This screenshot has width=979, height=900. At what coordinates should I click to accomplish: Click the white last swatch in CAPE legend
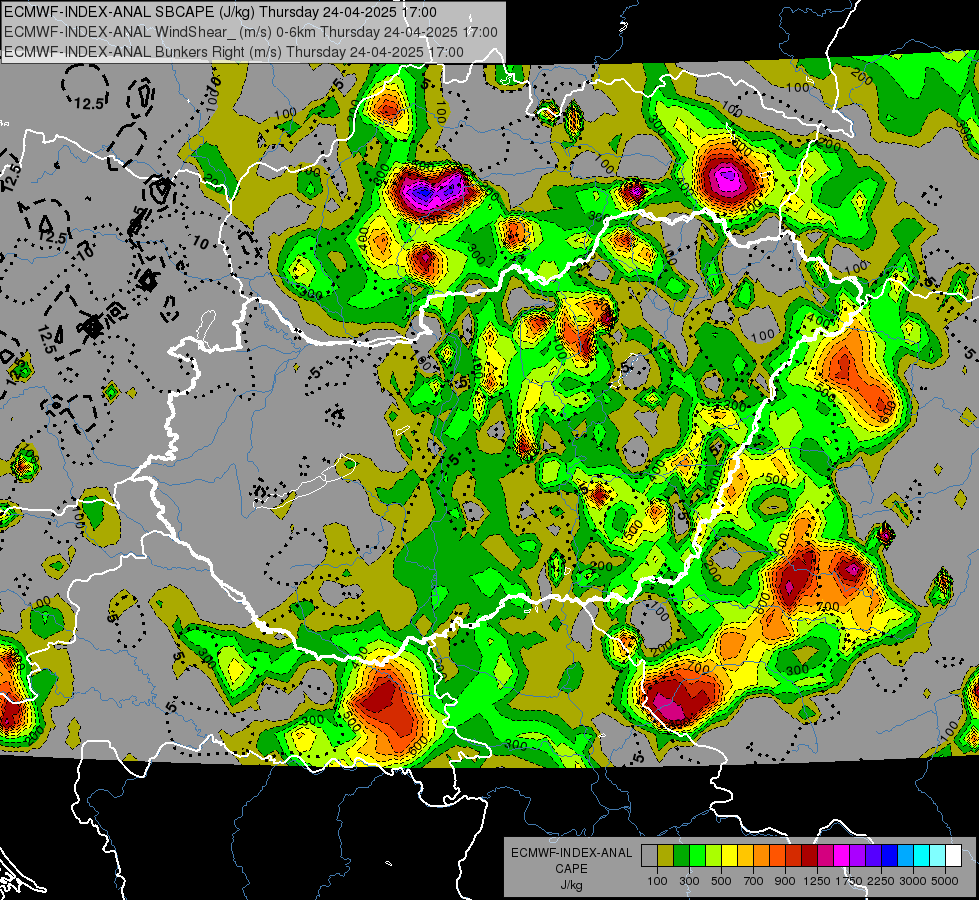point(953,856)
